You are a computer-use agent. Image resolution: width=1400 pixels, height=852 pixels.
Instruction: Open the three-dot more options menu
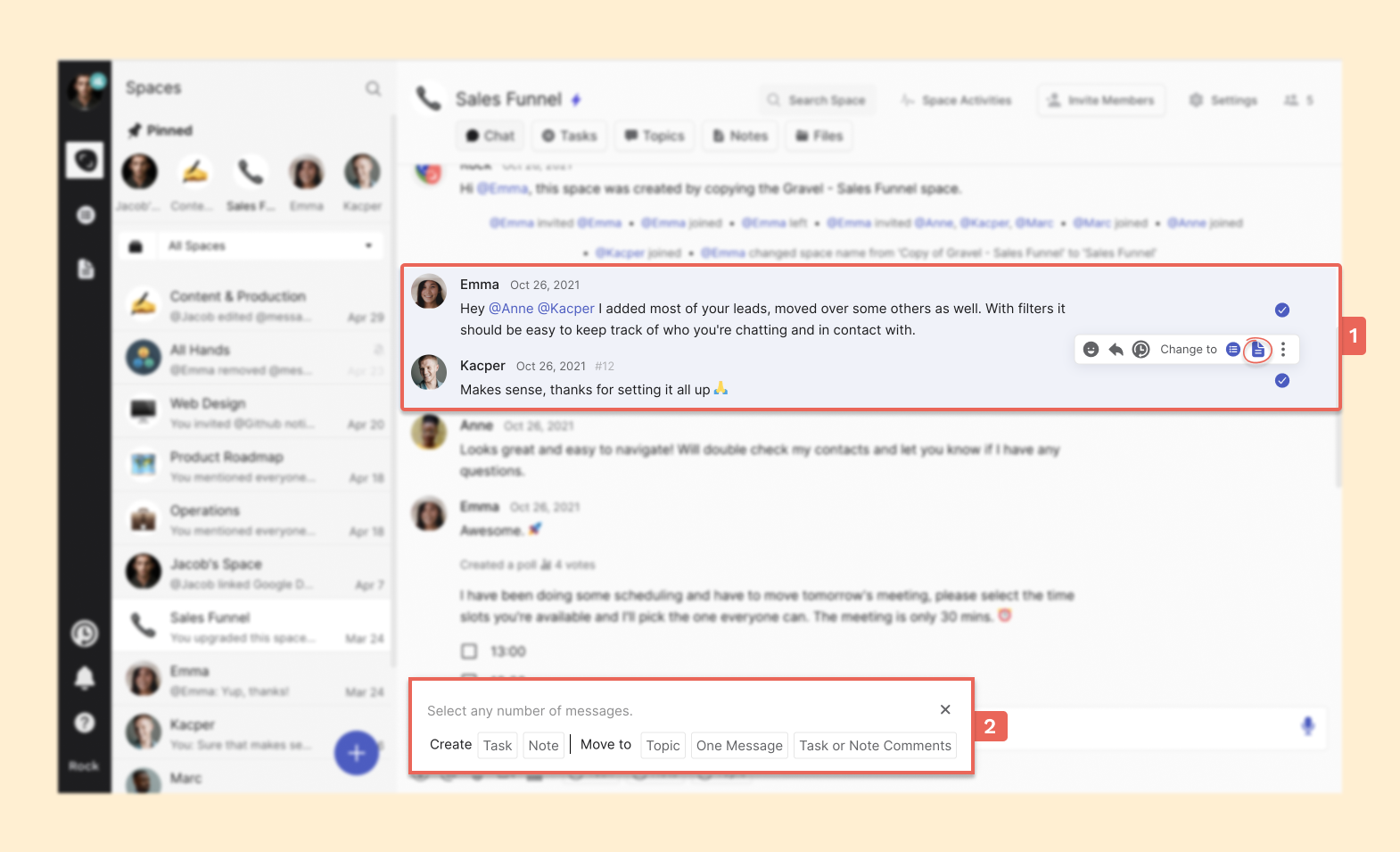pyautogui.click(x=1283, y=350)
